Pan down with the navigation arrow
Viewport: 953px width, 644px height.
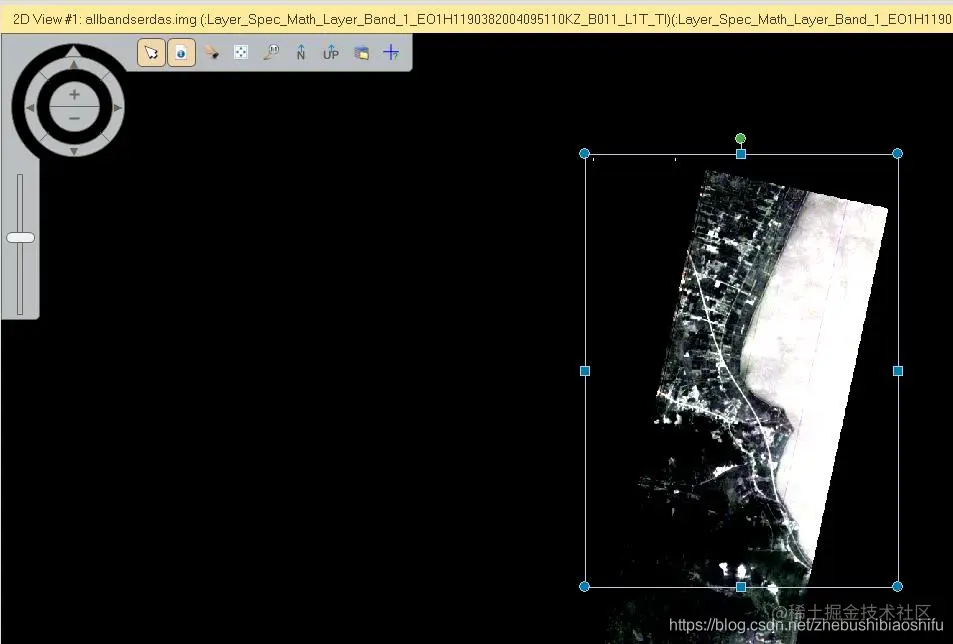click(x=74, y=151)
